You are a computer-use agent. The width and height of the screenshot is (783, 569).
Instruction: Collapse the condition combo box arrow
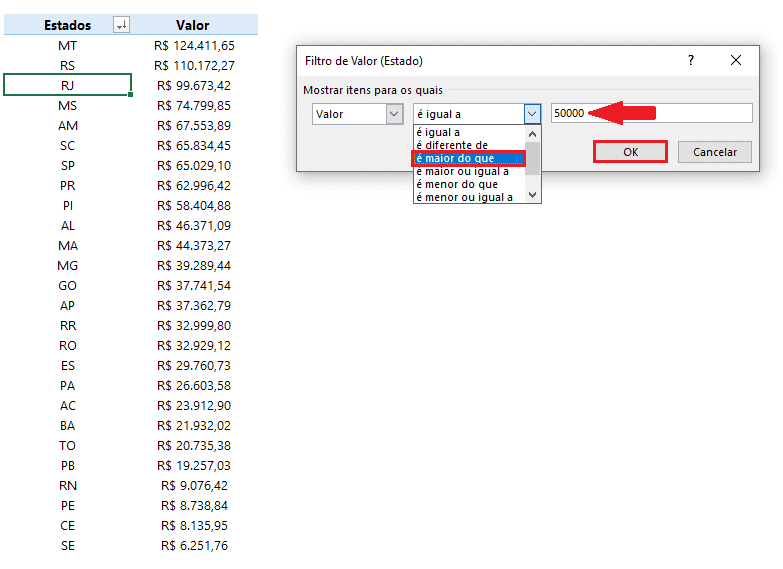pos(532,114)
